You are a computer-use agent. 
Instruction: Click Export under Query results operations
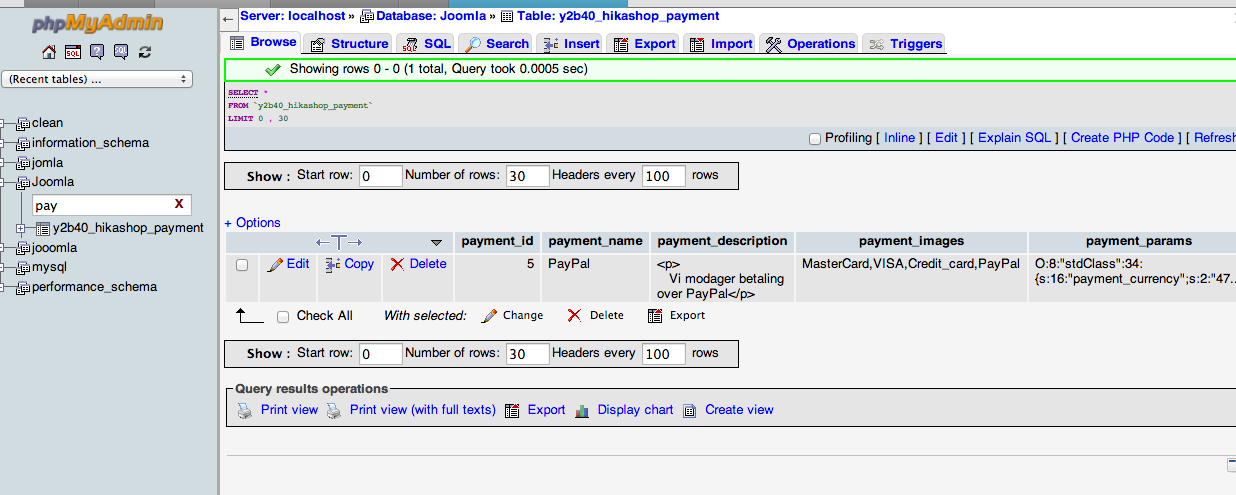tap(546, 410)
